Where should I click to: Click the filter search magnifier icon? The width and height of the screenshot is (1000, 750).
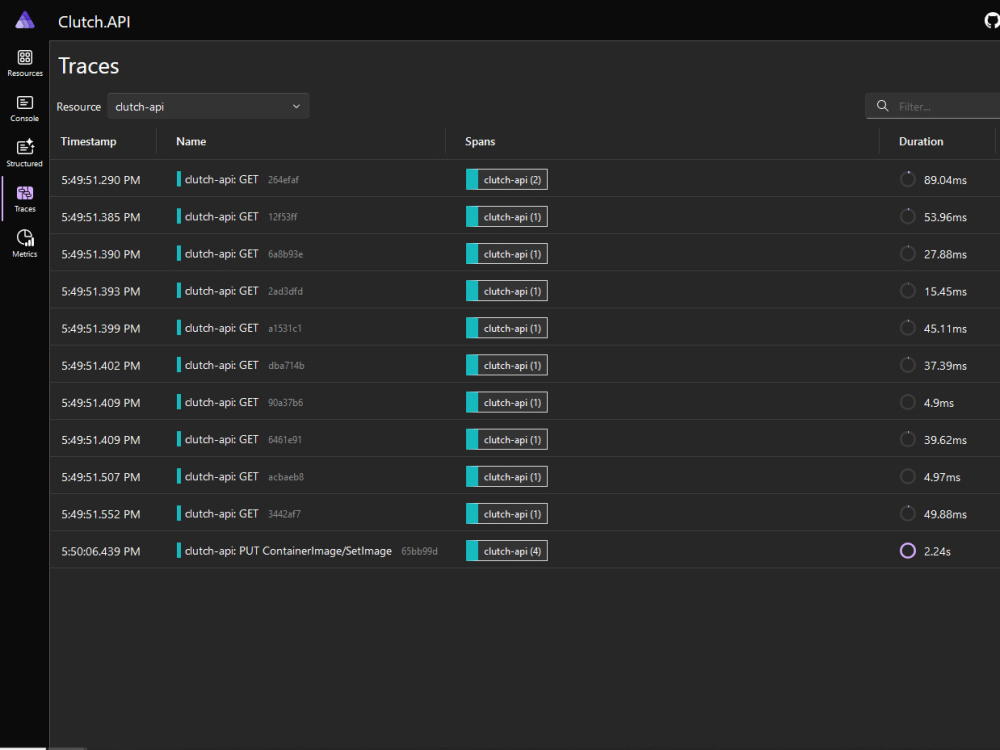[x=883, y=106]
